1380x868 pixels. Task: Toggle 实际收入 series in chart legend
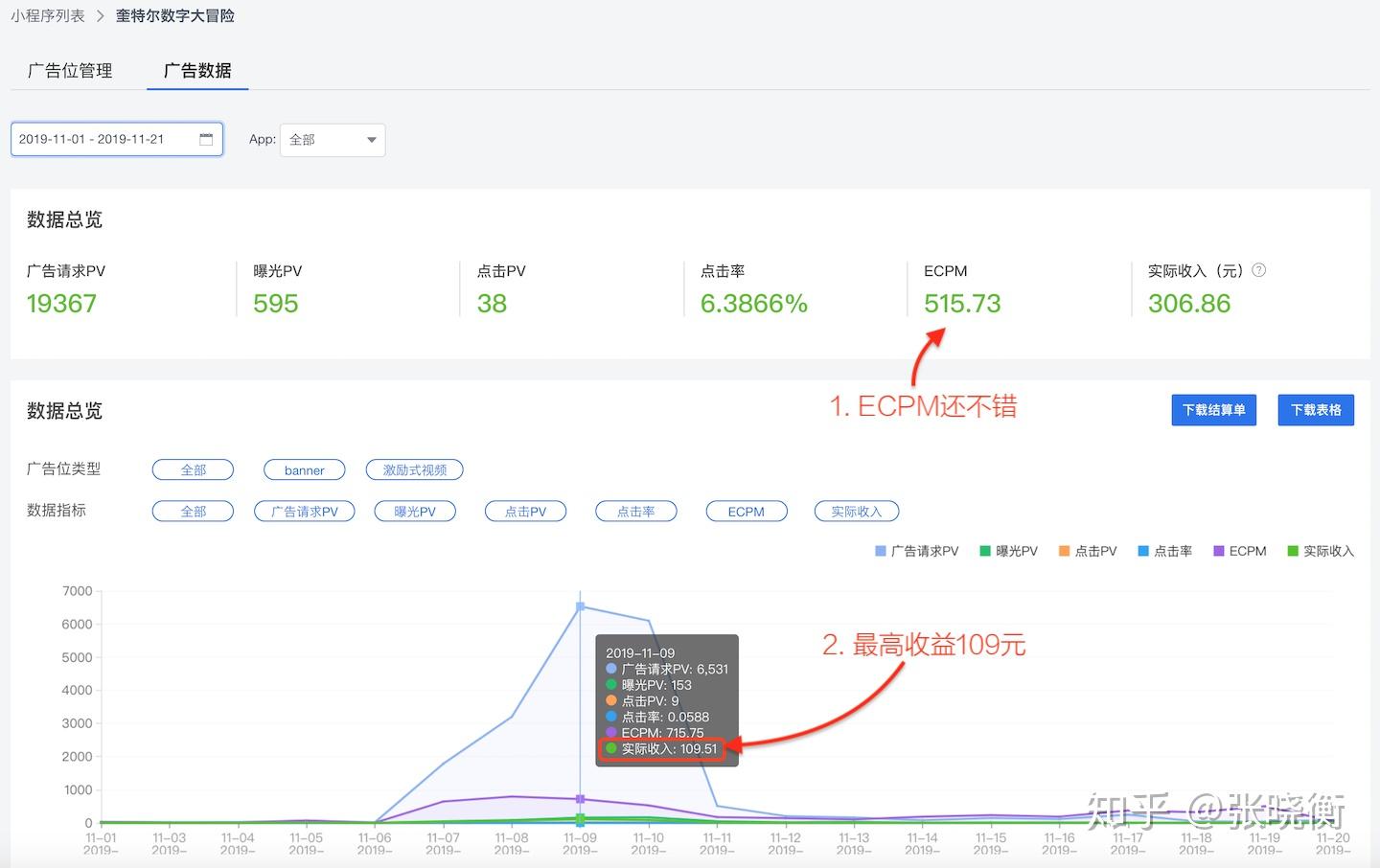point(1321,551)
